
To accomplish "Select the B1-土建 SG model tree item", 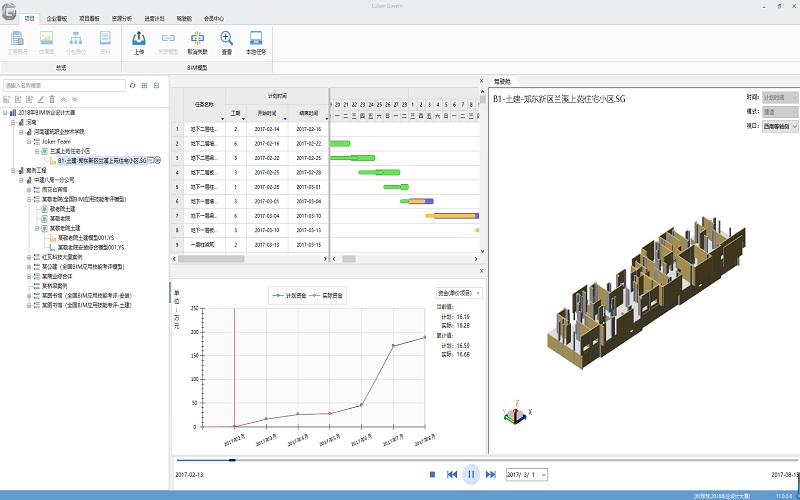I will point(102,161).
